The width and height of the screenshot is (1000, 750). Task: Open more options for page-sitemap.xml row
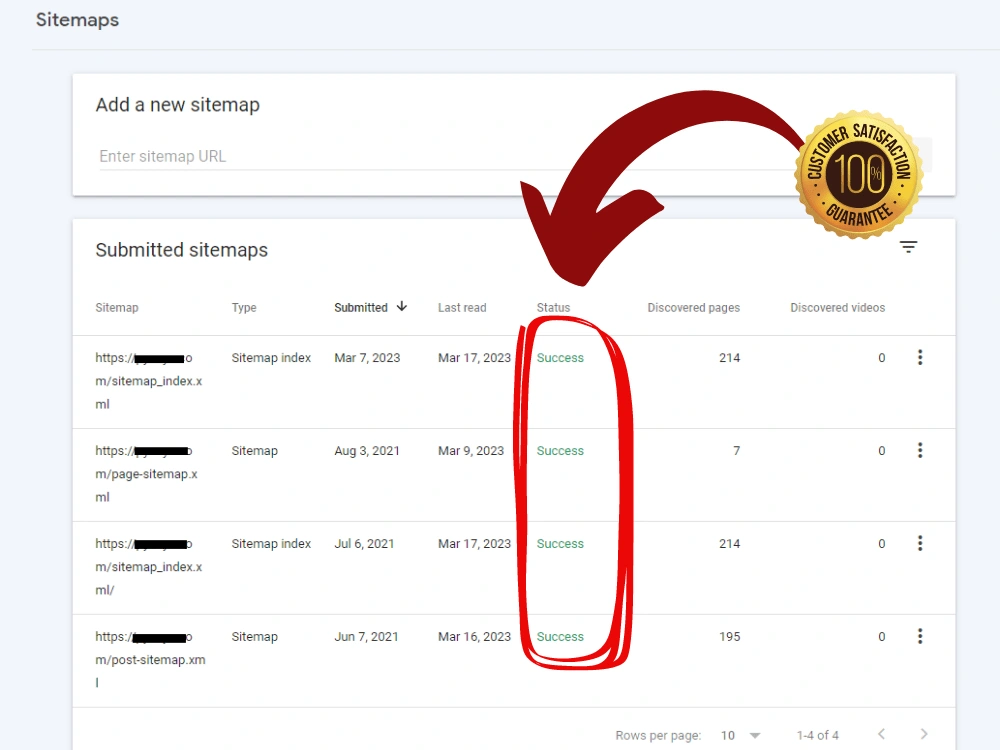(x=920, y=450)
